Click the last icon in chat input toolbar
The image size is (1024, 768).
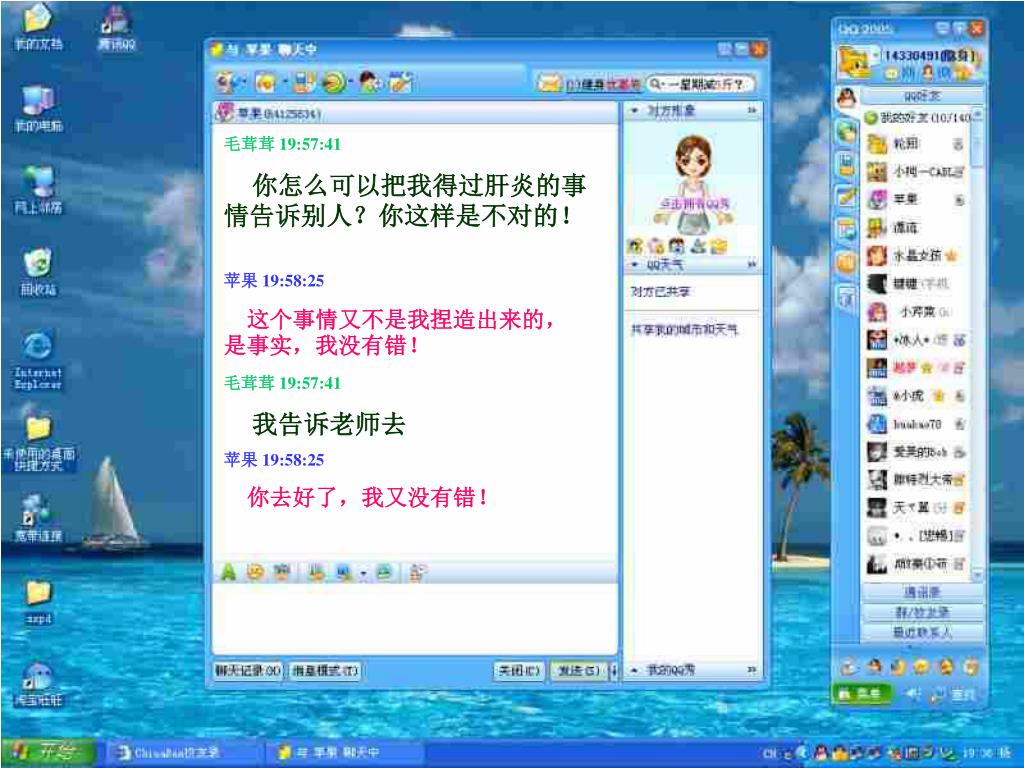click(416, 573)
